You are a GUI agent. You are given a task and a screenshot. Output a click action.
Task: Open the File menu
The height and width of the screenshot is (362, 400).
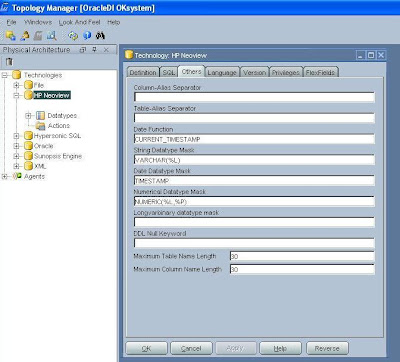click(11, 22)
